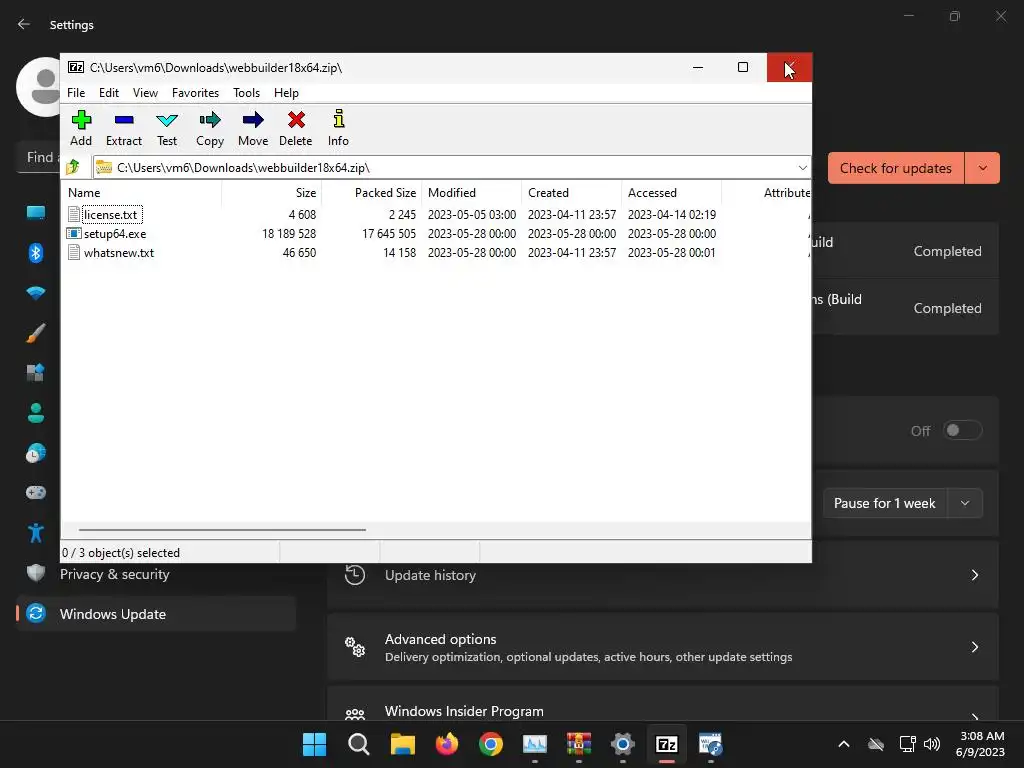This screenshot has height=768, width=1024.
Task: Switch to Settings gear taskbar icon
Action: (623, 744)
